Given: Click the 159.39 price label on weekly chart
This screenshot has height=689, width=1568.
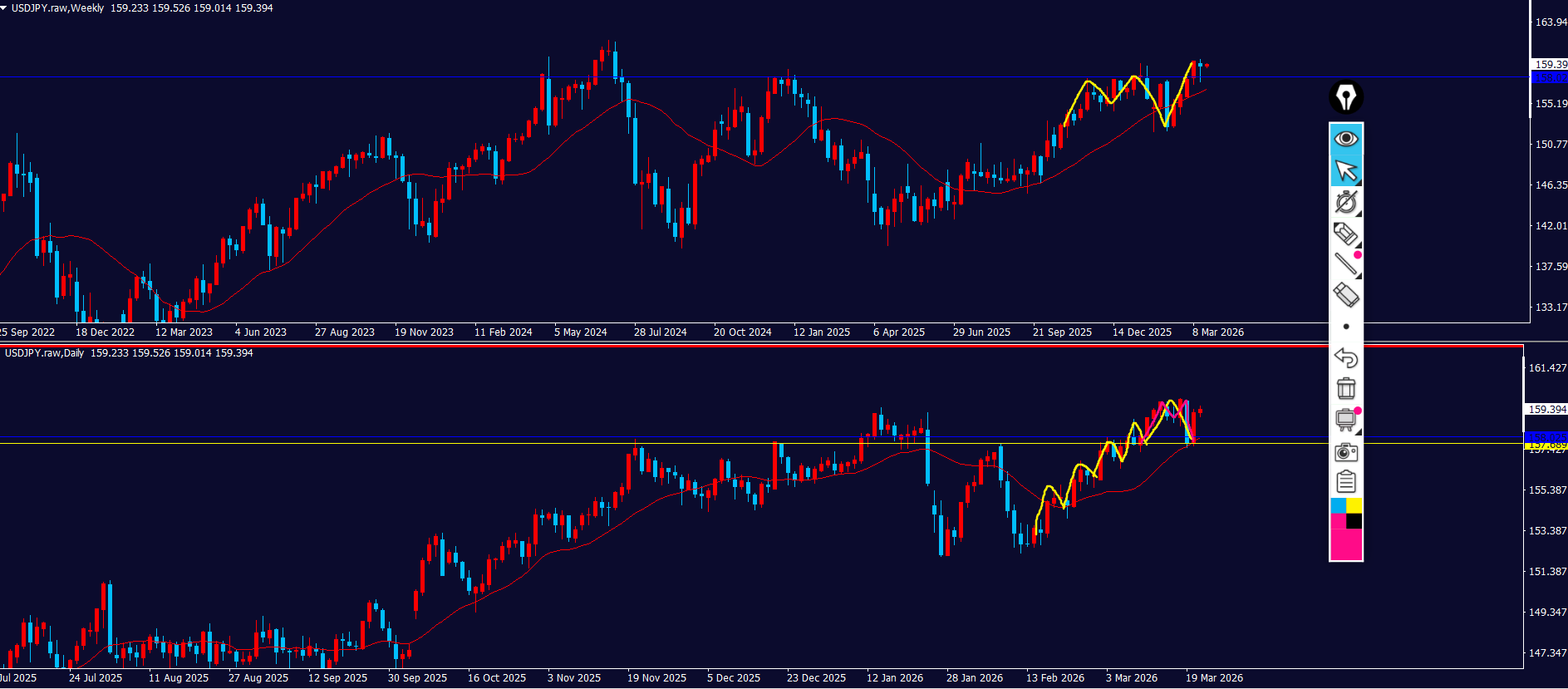Looking at the screenshot, I should click(x=1550, y=64).
